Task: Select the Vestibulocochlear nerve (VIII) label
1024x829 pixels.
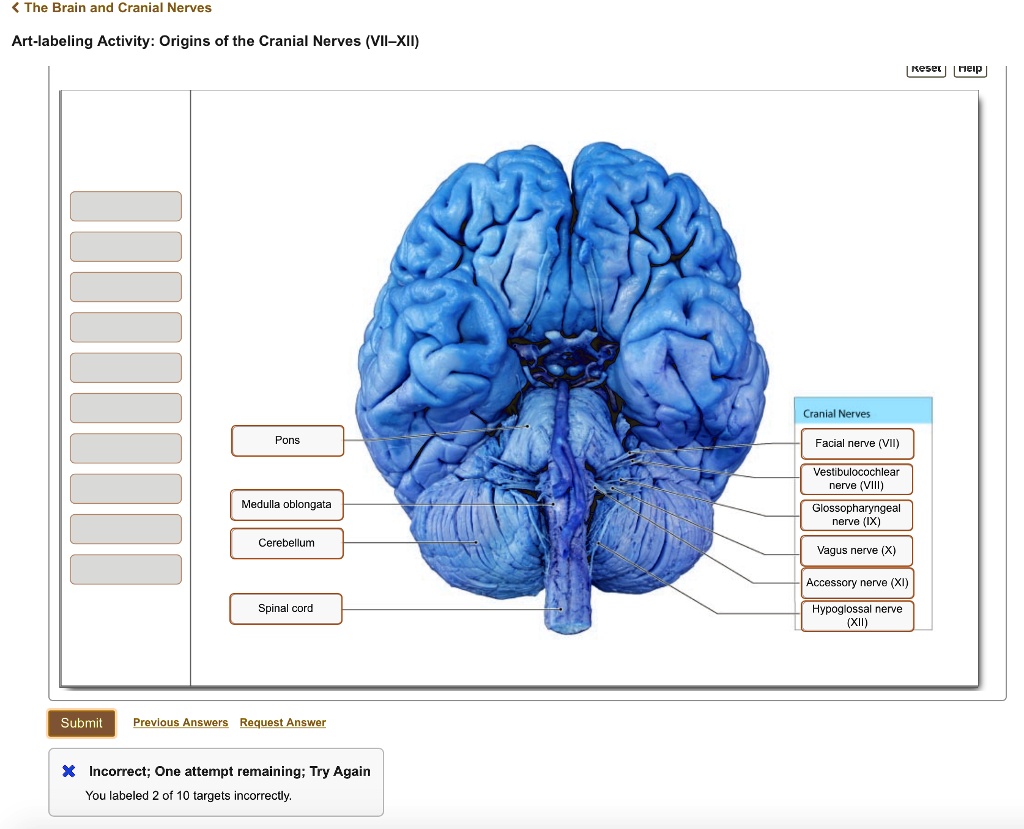Action: click(x=856, y=478)
